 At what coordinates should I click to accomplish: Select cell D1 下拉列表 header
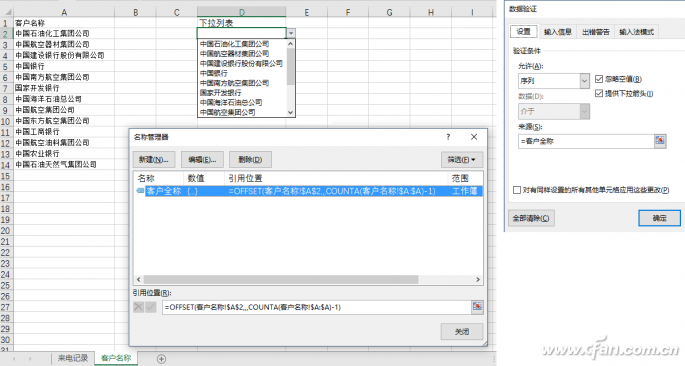pos(242,23)
